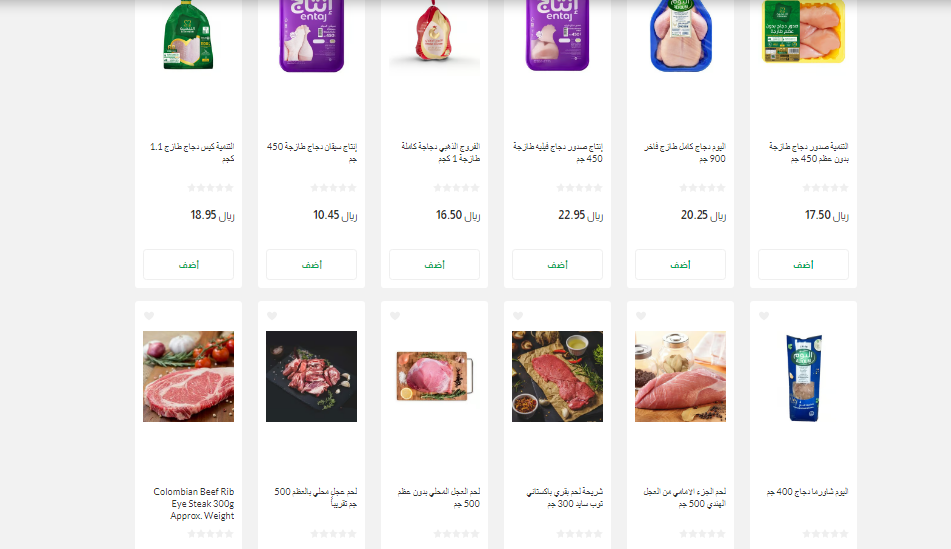951x549 pixels.
Task: Open Colombian Beef Rib Eye Steak title
Action: pyautogui.click(x=193, y=504)
